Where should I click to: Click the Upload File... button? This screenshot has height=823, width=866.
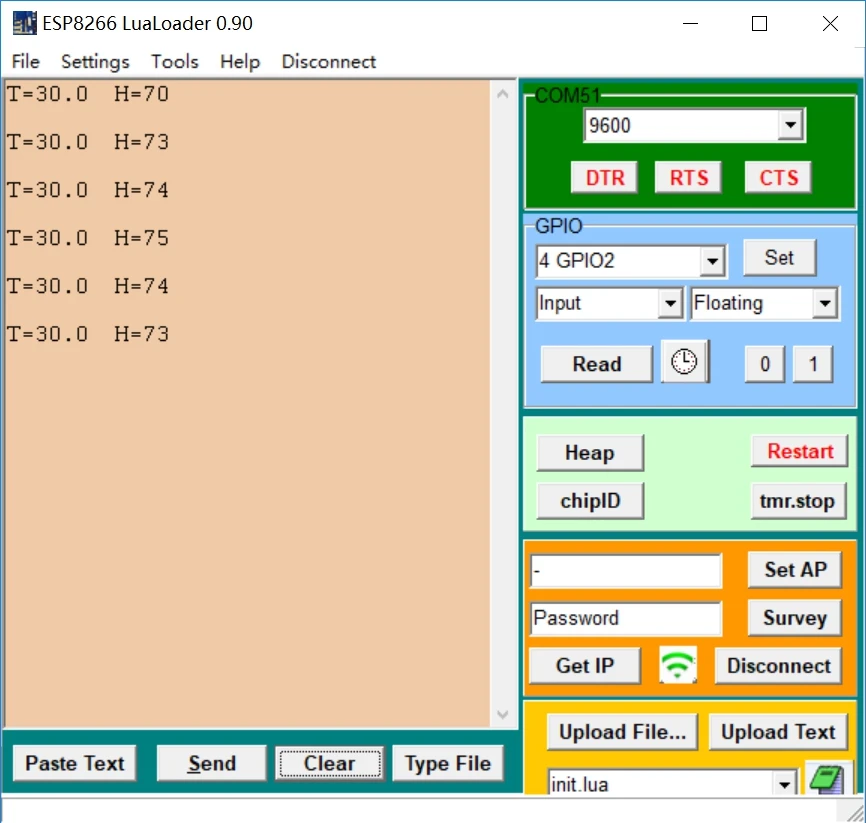click(x=622, y=732)
